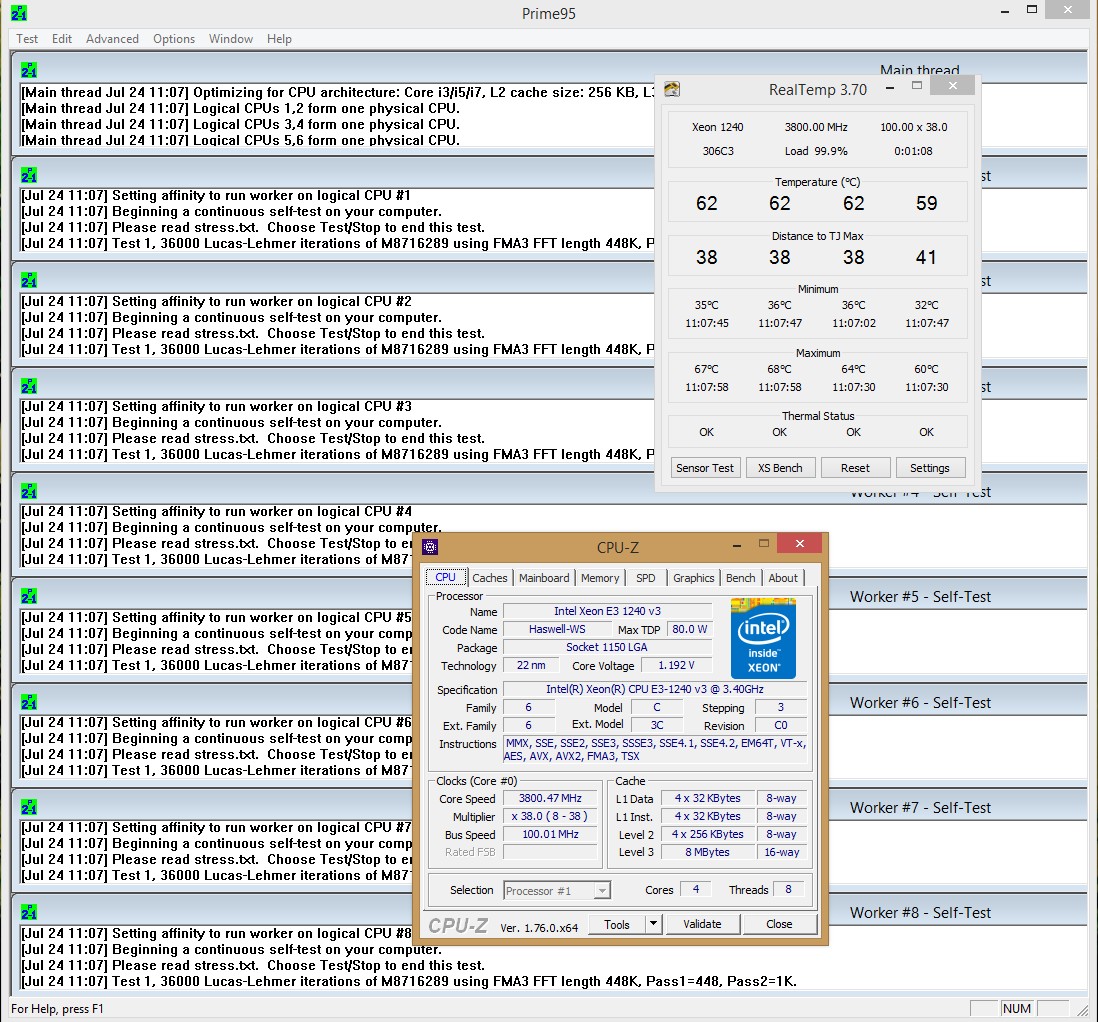
Task: Maximize the RealTemp window
Action: click(917, 85)
